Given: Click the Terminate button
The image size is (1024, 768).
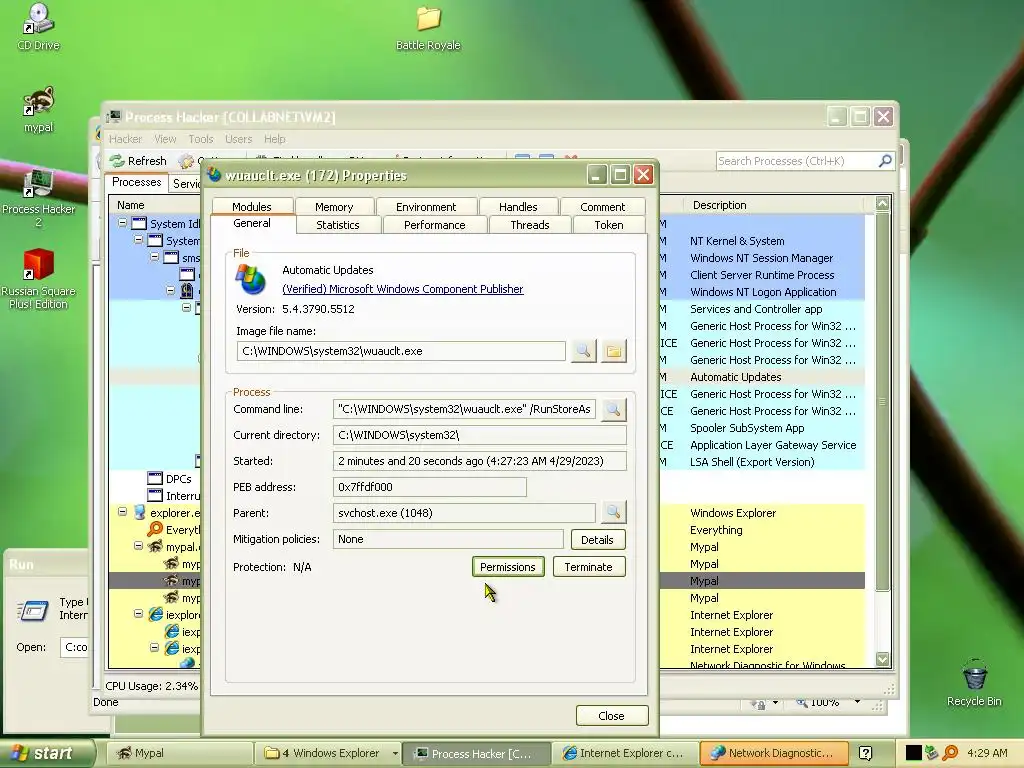Looking at the screenshot, I should coord(588,567).
